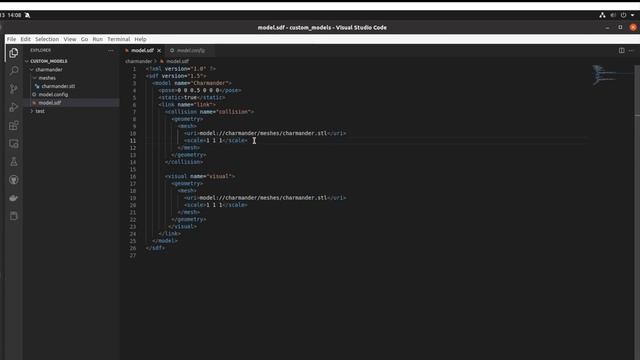The height and width of the screenshot is (360, 640).
Task: Click the split editor right icon
Action: pos(621,50)
